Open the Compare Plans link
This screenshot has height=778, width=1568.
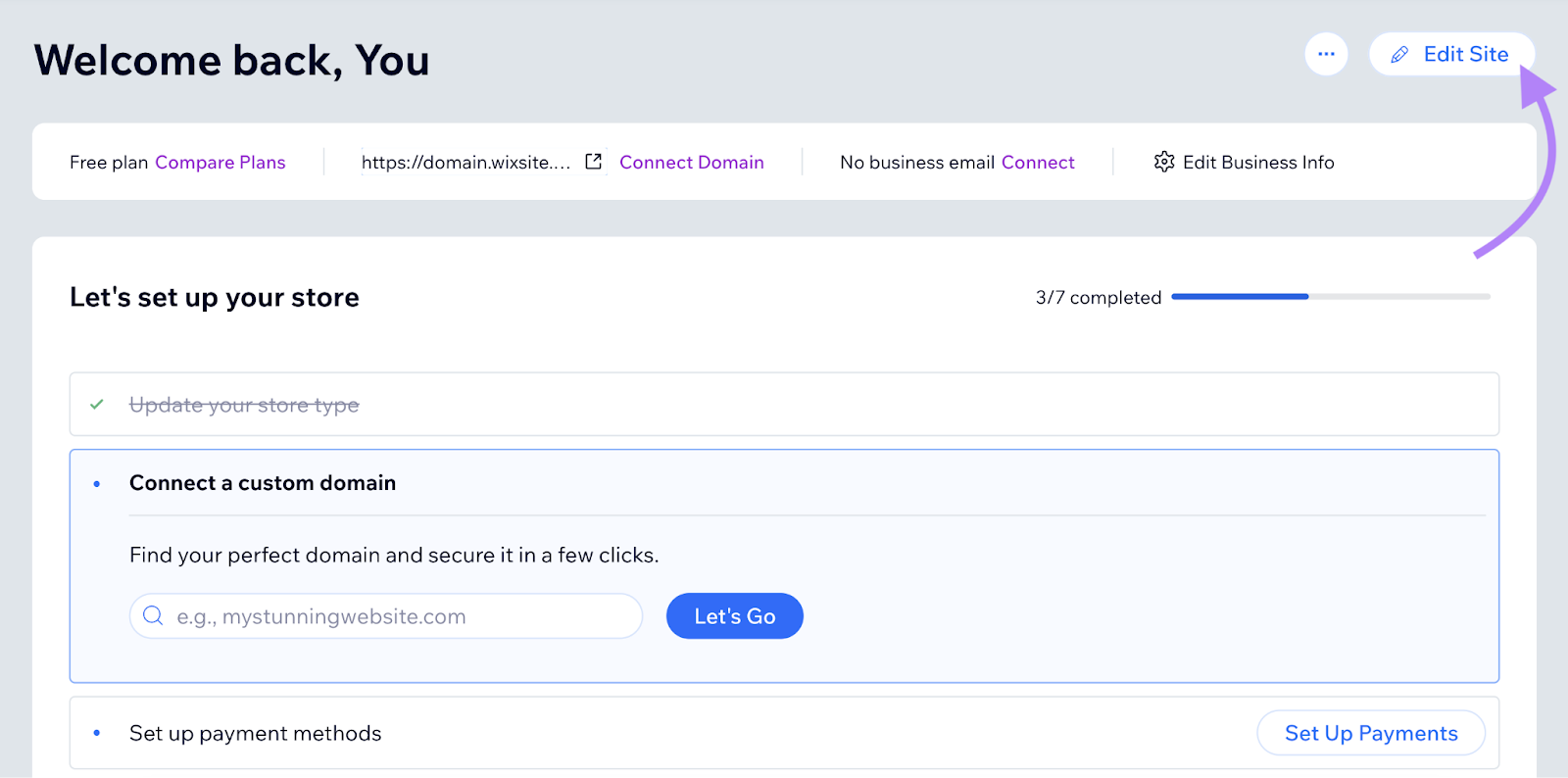coord(220,163)
